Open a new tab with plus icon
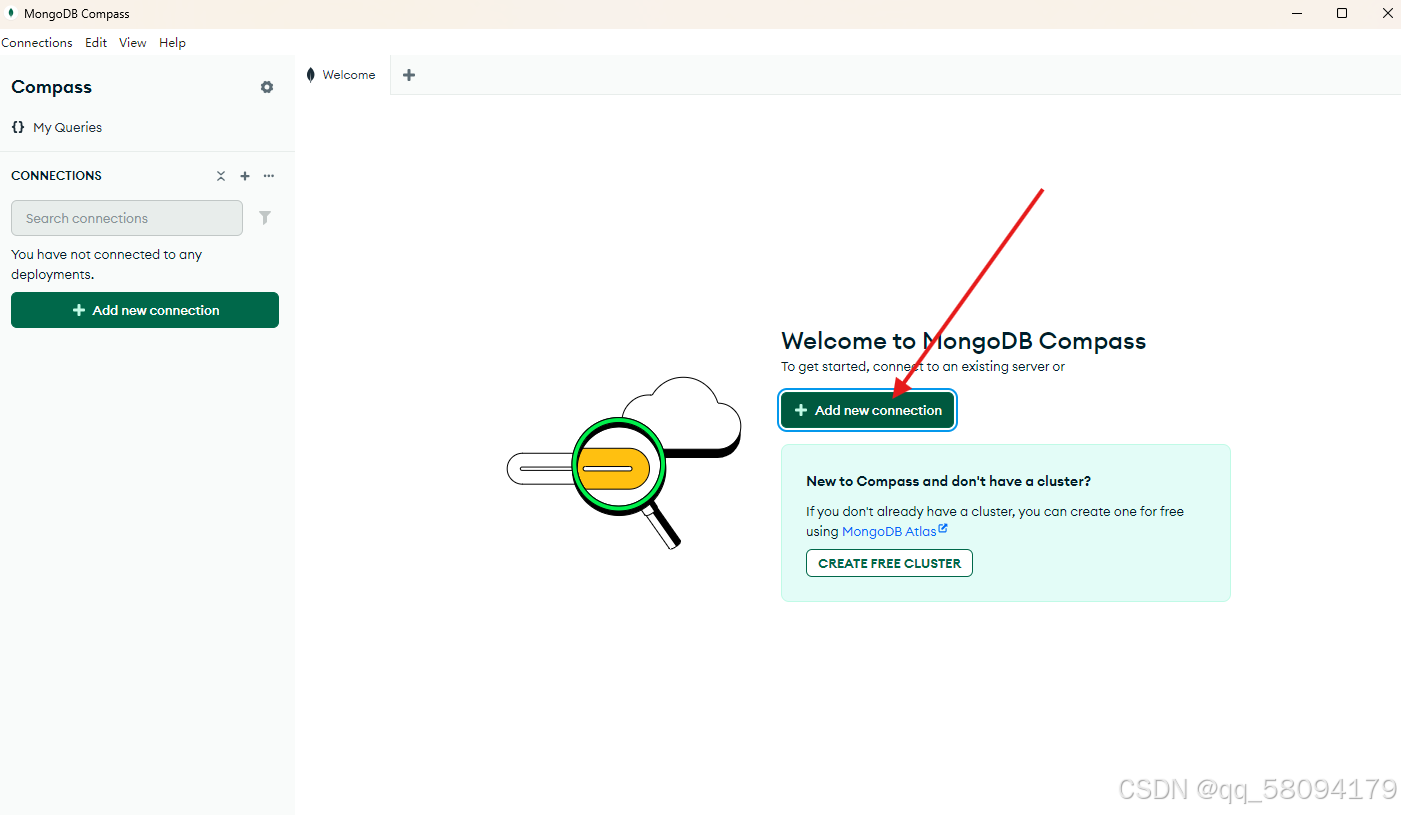 (x=409, y=75)
